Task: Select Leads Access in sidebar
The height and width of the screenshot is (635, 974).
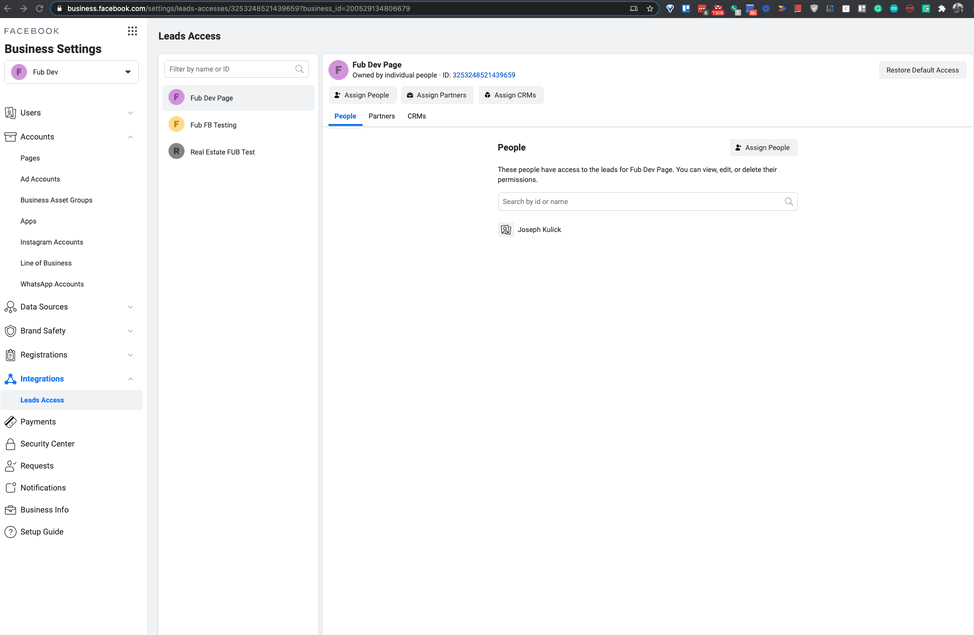Action: click(x=71, y=400)
